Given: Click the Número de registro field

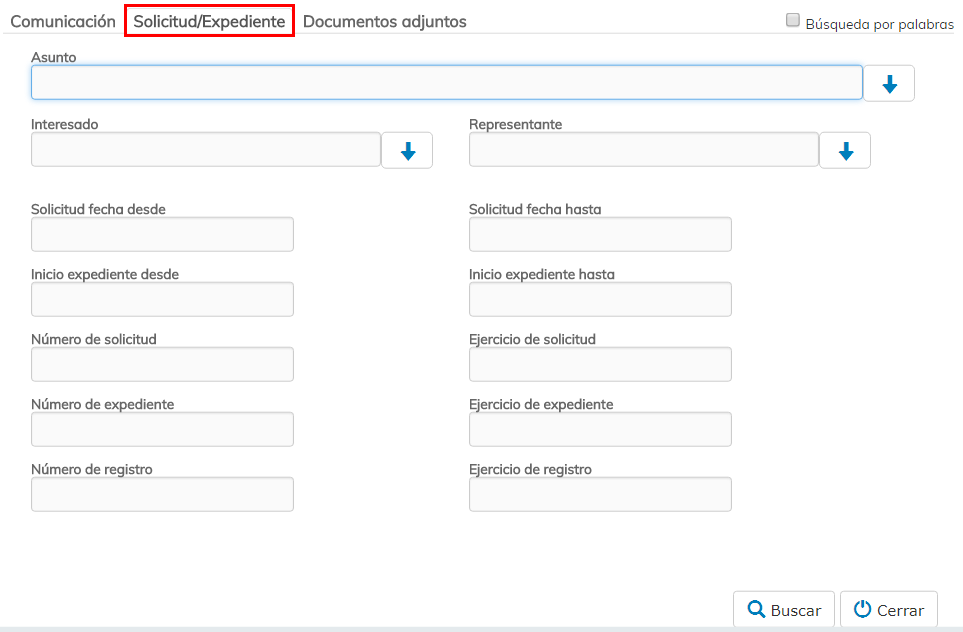Looking at the screenshot, I should tap(162, 495).
